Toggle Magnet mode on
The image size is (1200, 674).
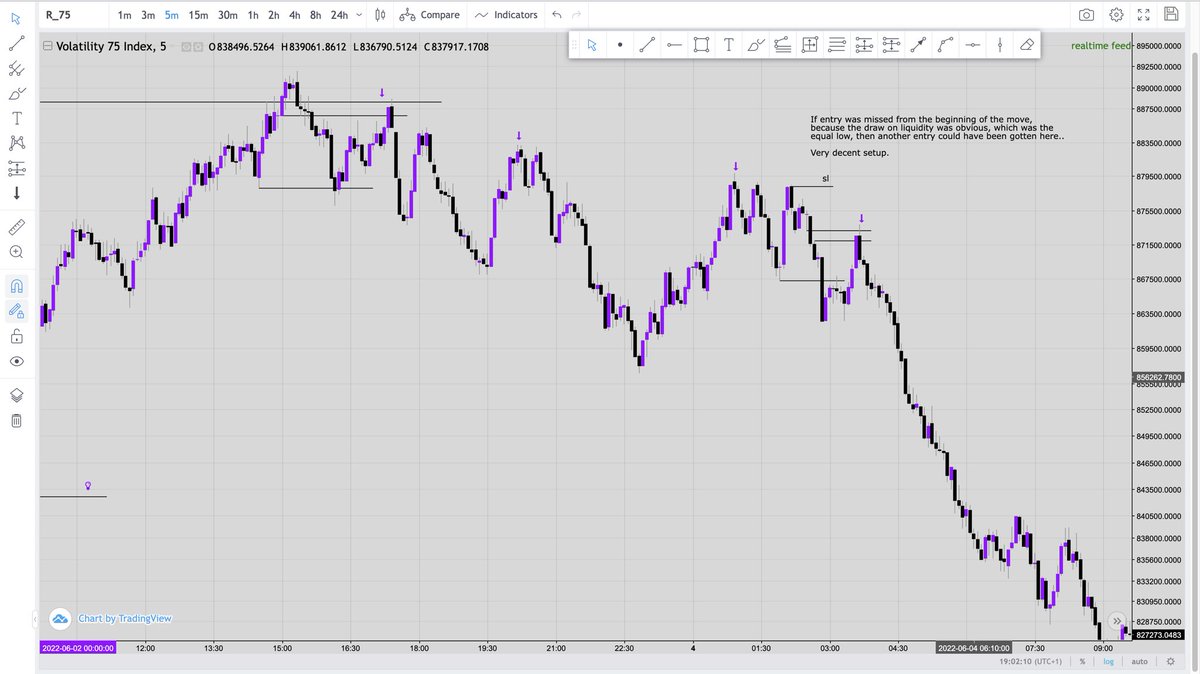(x=16, y=285)
